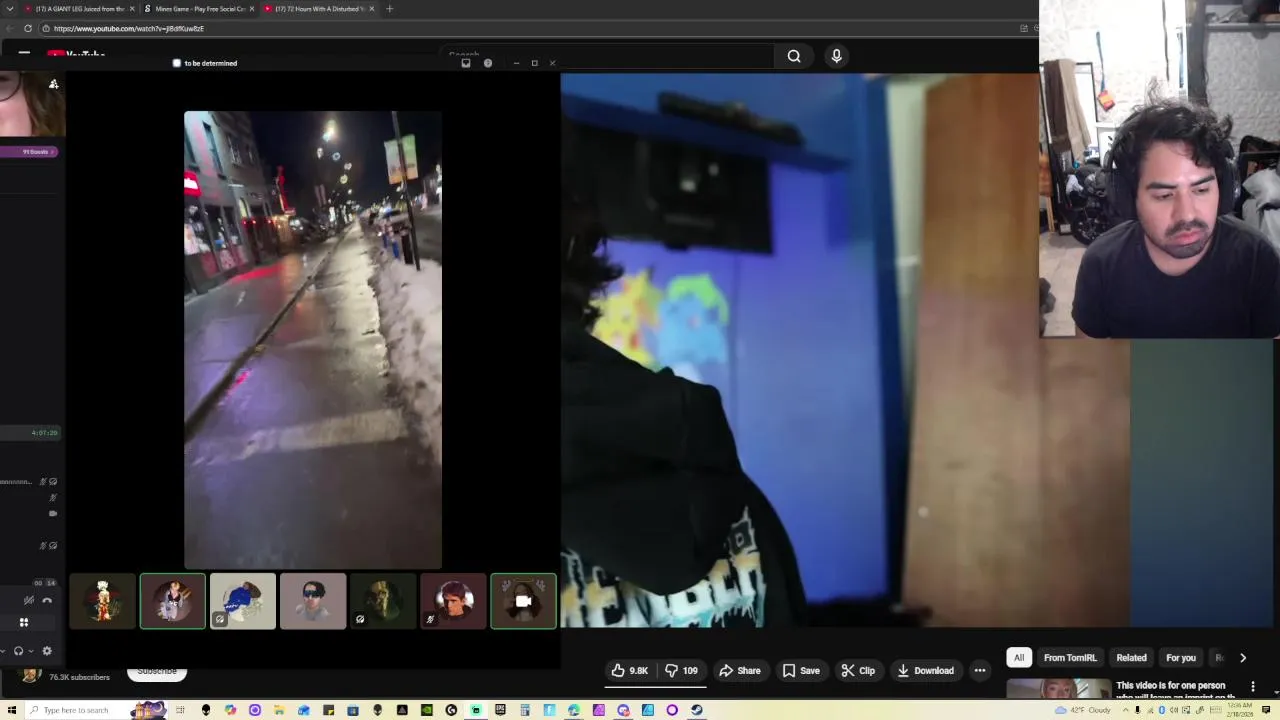Viewport: 1280px width, 720px height.
Task: Subscribe to the channel
Action: click(x=157, y=671)
